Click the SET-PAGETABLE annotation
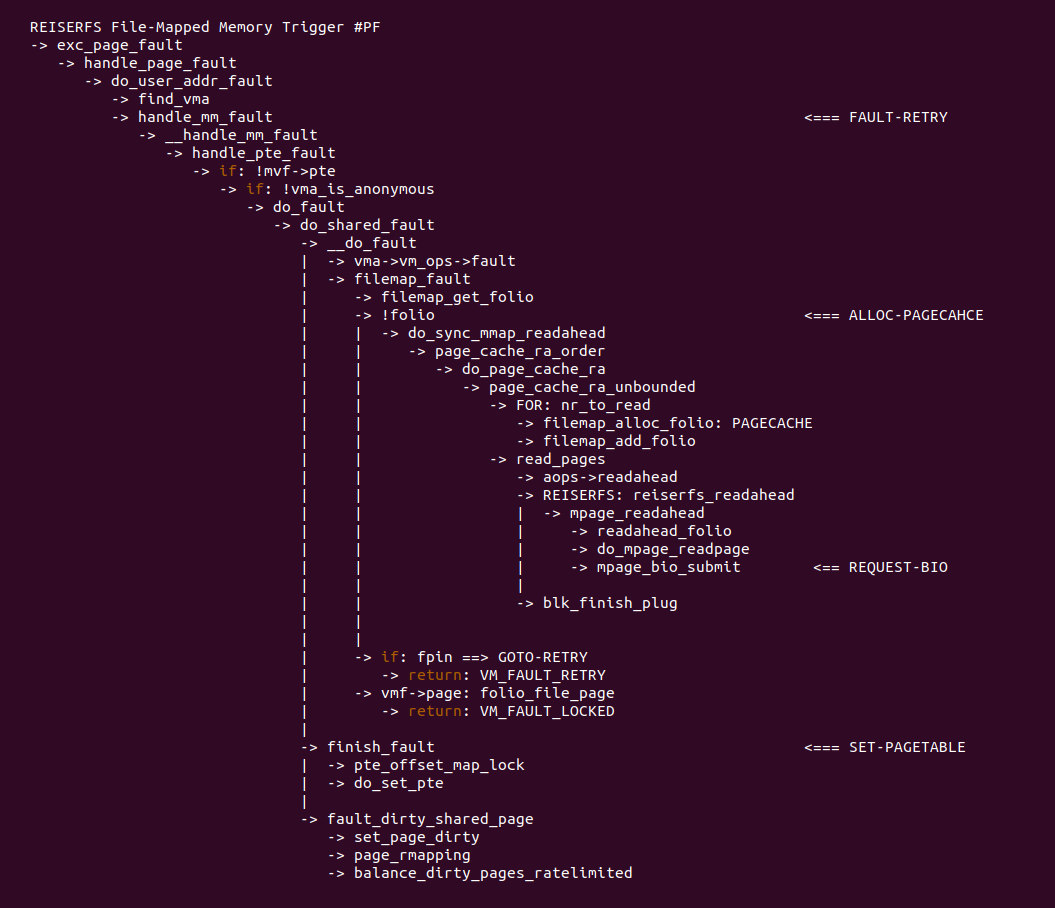The width and height of the screenshot is (1055, 908). coord(906,747)
